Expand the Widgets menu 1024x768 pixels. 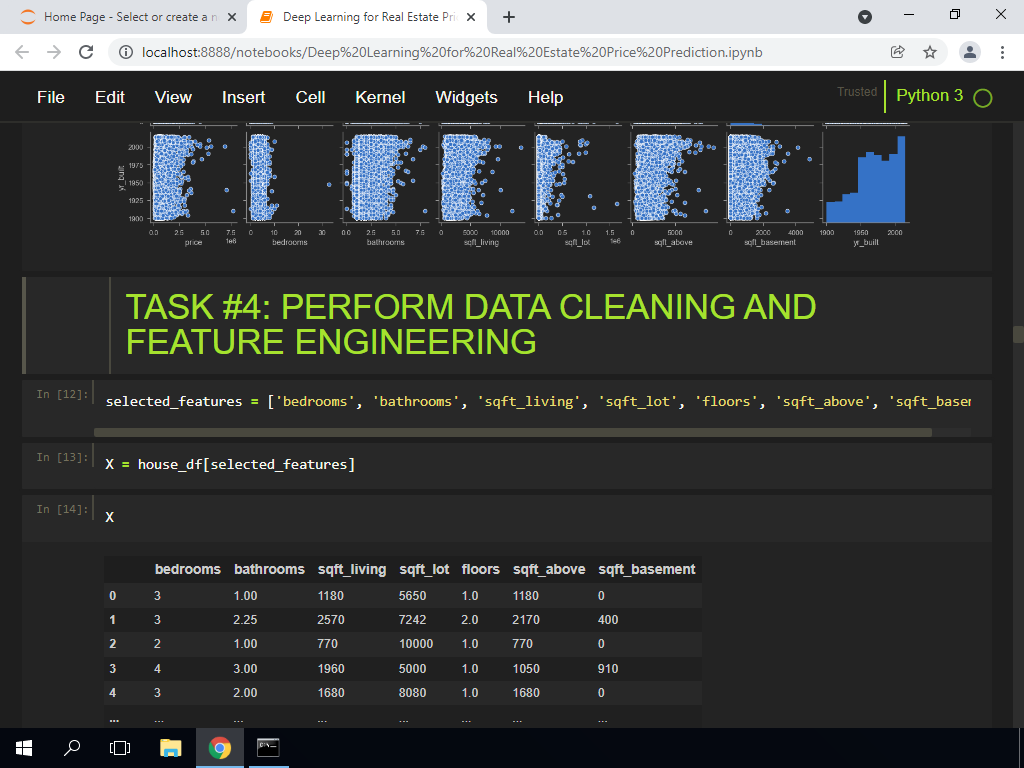point(466,97)
